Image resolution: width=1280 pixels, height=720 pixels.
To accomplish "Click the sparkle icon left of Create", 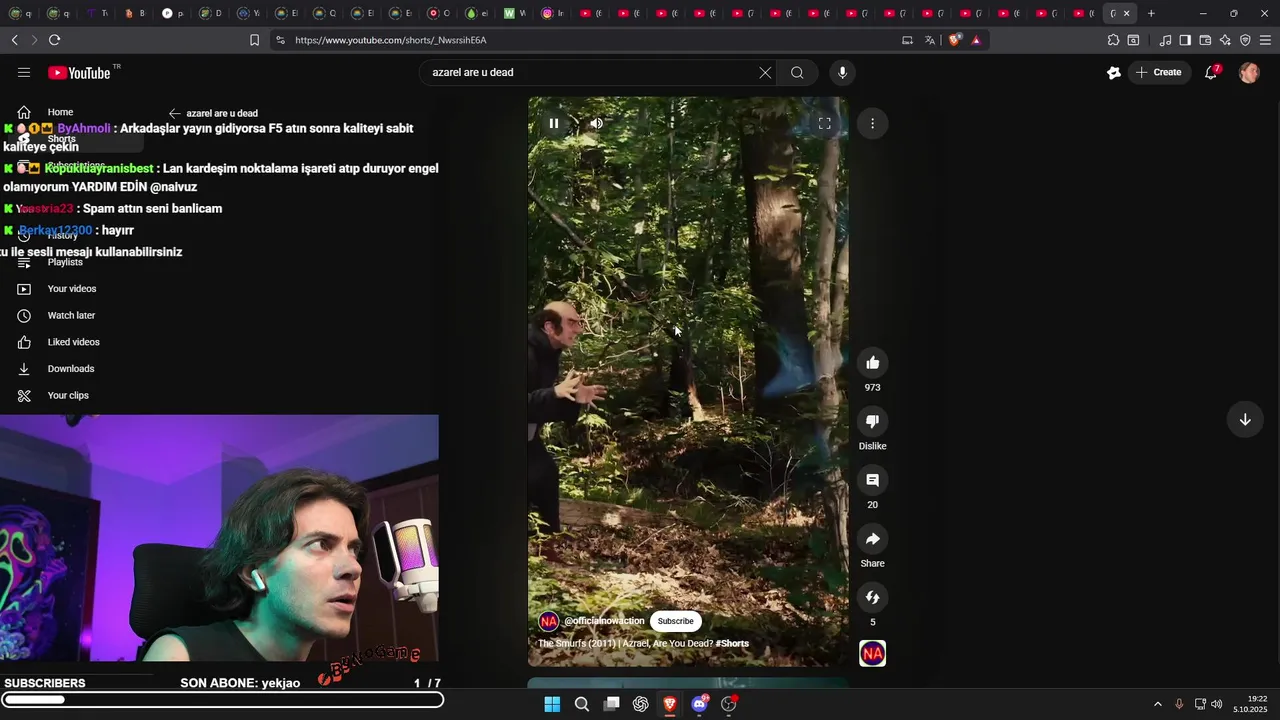I will 1113,72.
